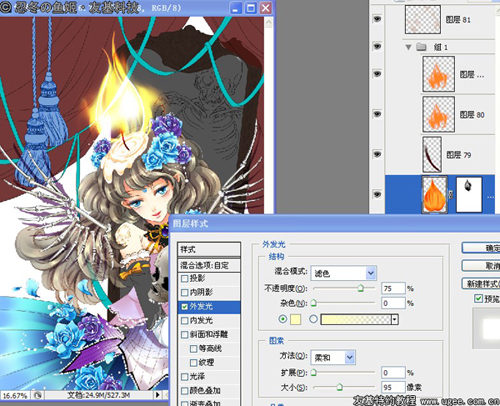Viewport: 500px width, 406px height.
Task: Enable 内发光 inner glow checkbox
Action: 185,321
